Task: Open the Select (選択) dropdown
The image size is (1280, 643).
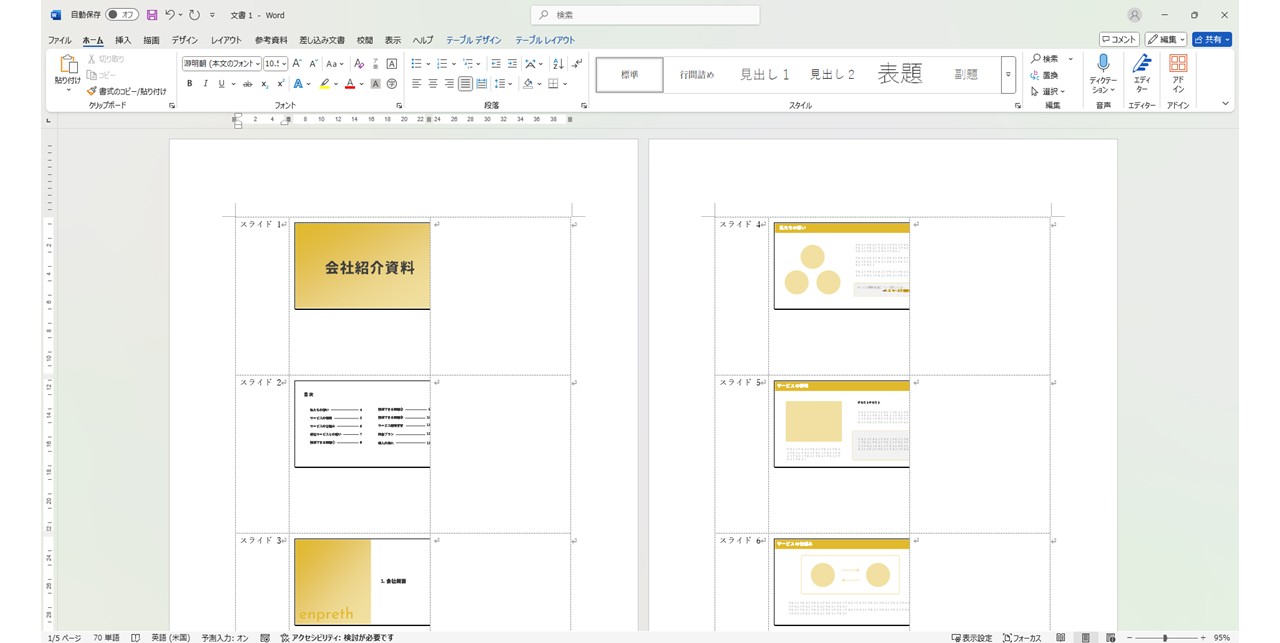Action: pos(1048,91)
